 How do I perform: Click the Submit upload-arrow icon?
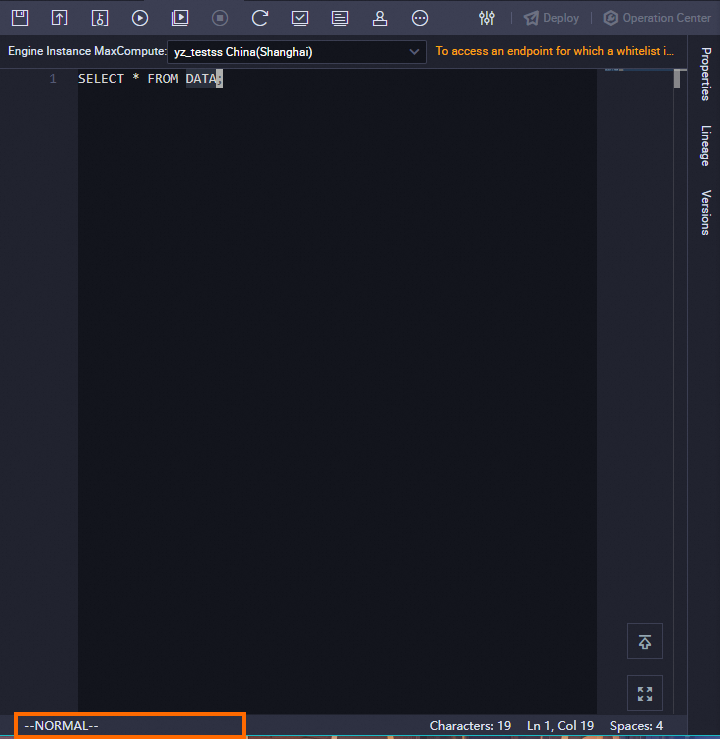pos(59,18)
